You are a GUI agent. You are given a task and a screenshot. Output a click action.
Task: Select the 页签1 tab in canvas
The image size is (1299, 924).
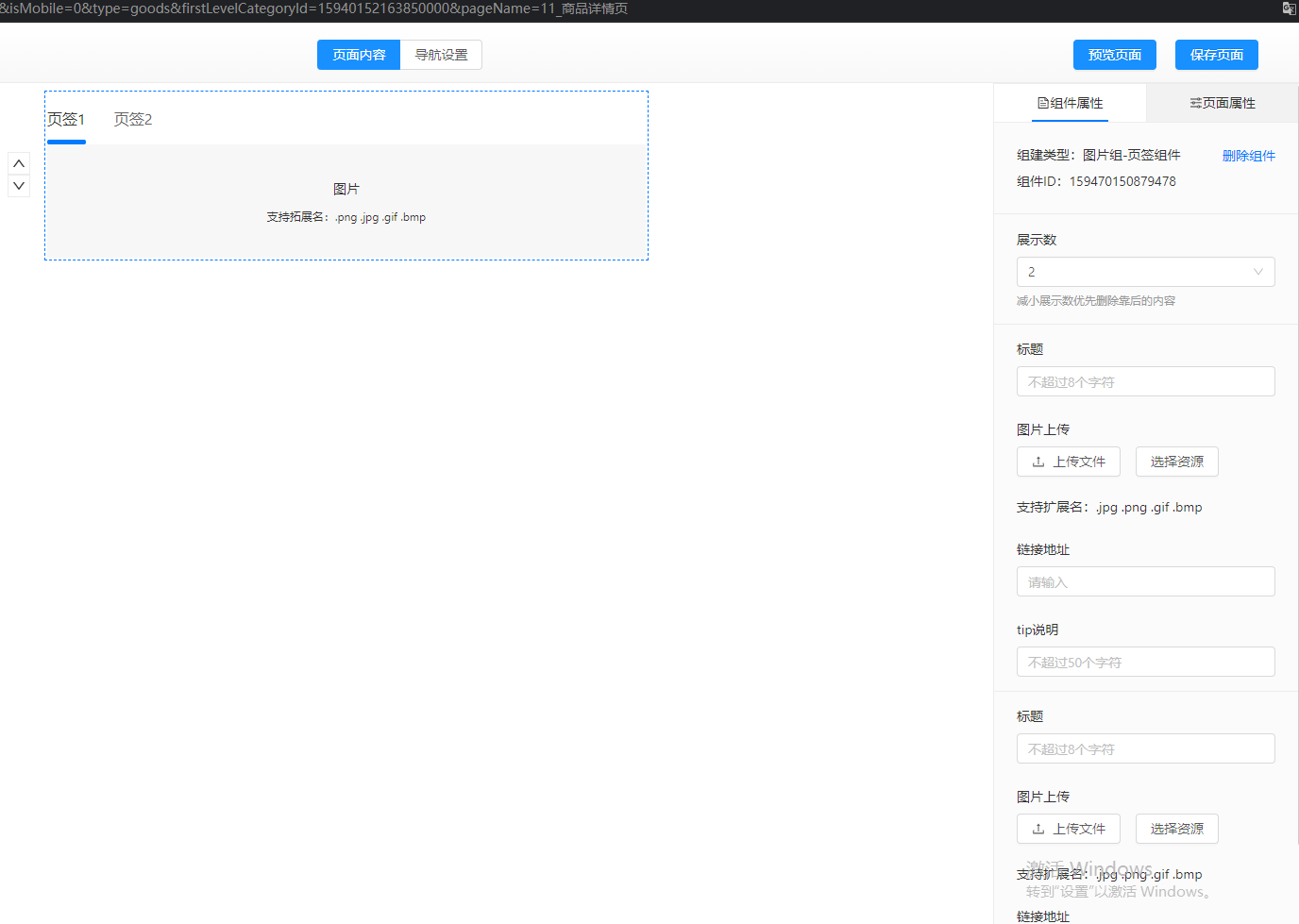point(66,119)
